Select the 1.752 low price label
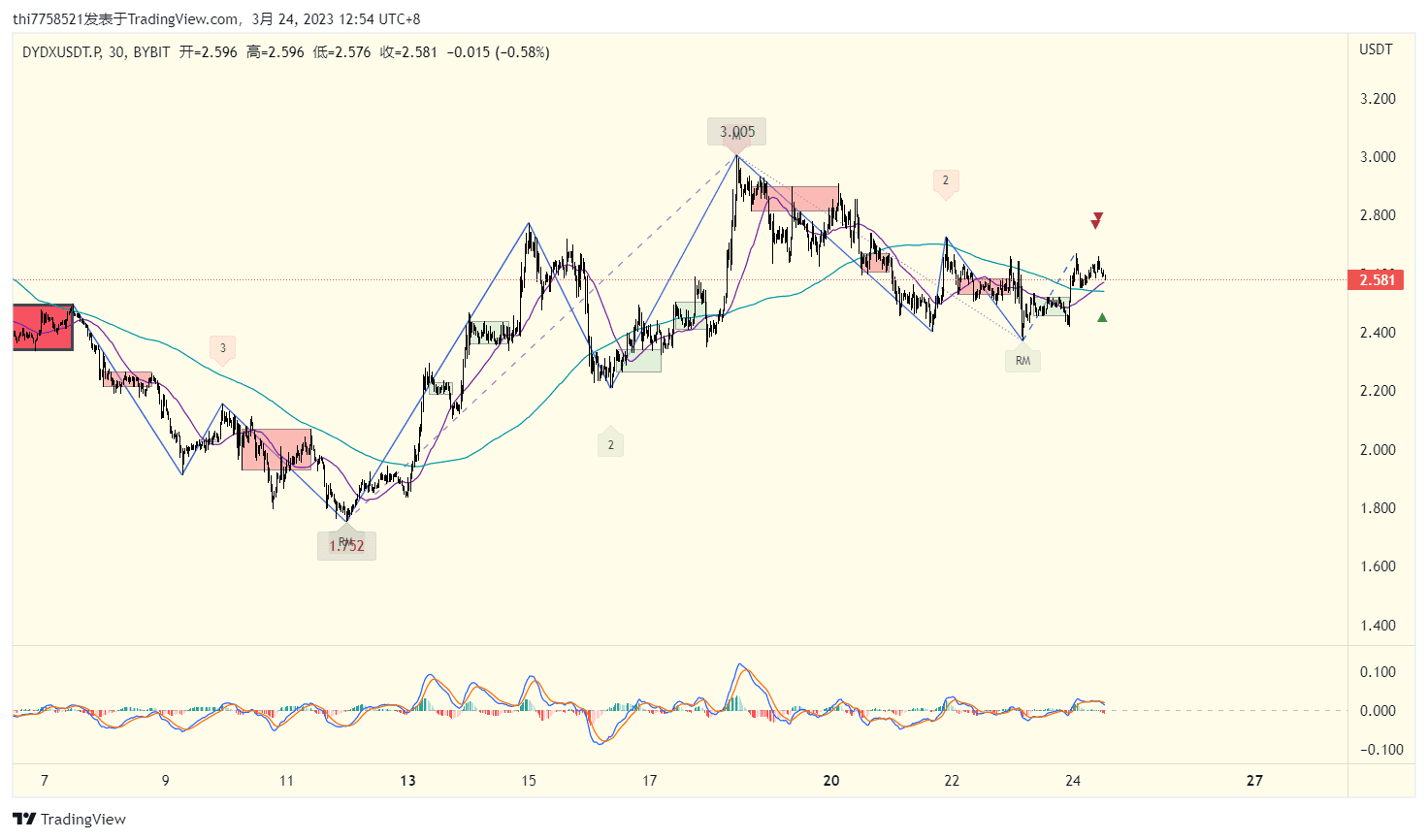This screenshot has height=840, width=1428. pos(346,546)
